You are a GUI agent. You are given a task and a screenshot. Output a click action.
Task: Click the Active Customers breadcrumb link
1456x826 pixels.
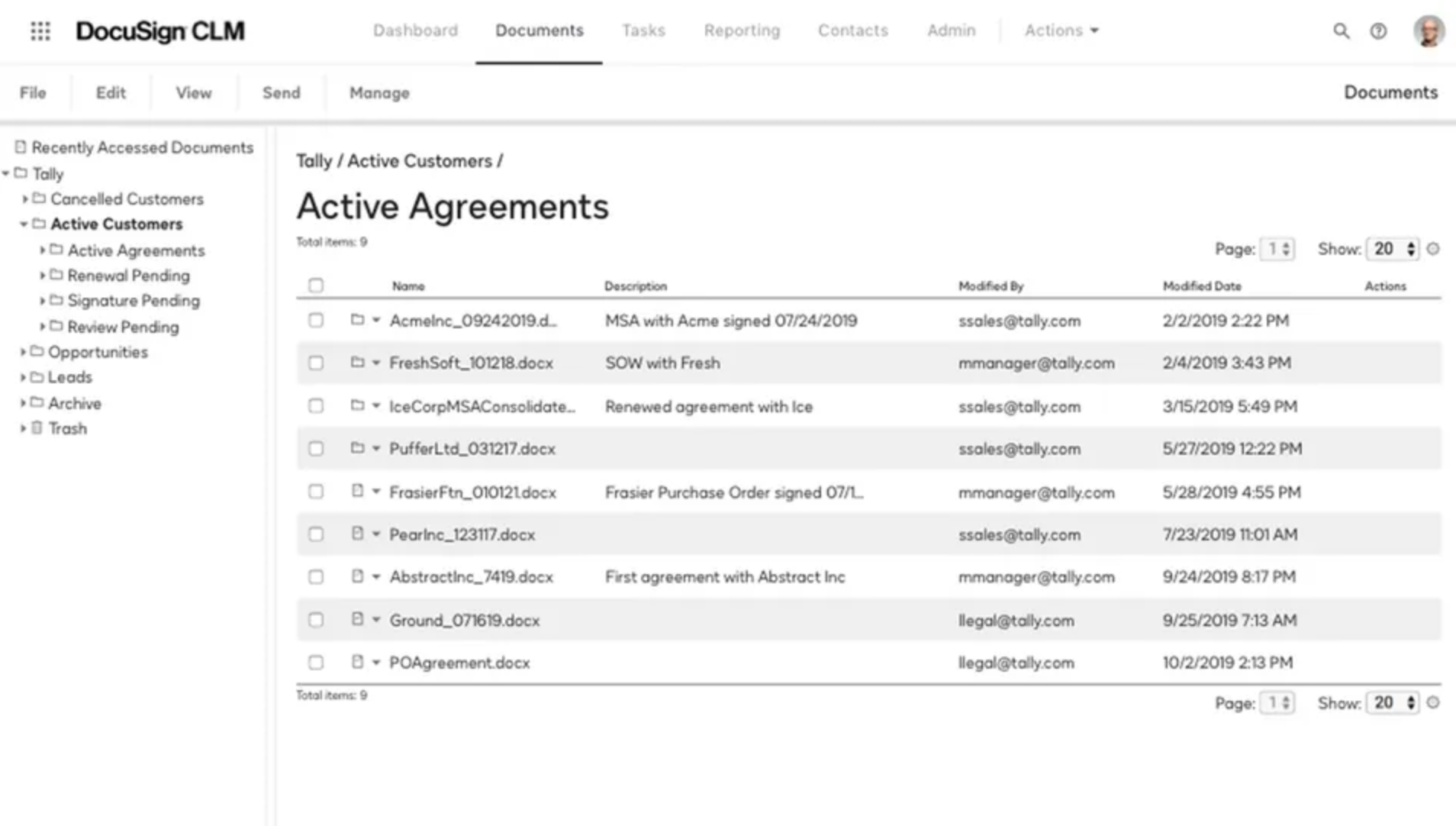pos(420,161)
